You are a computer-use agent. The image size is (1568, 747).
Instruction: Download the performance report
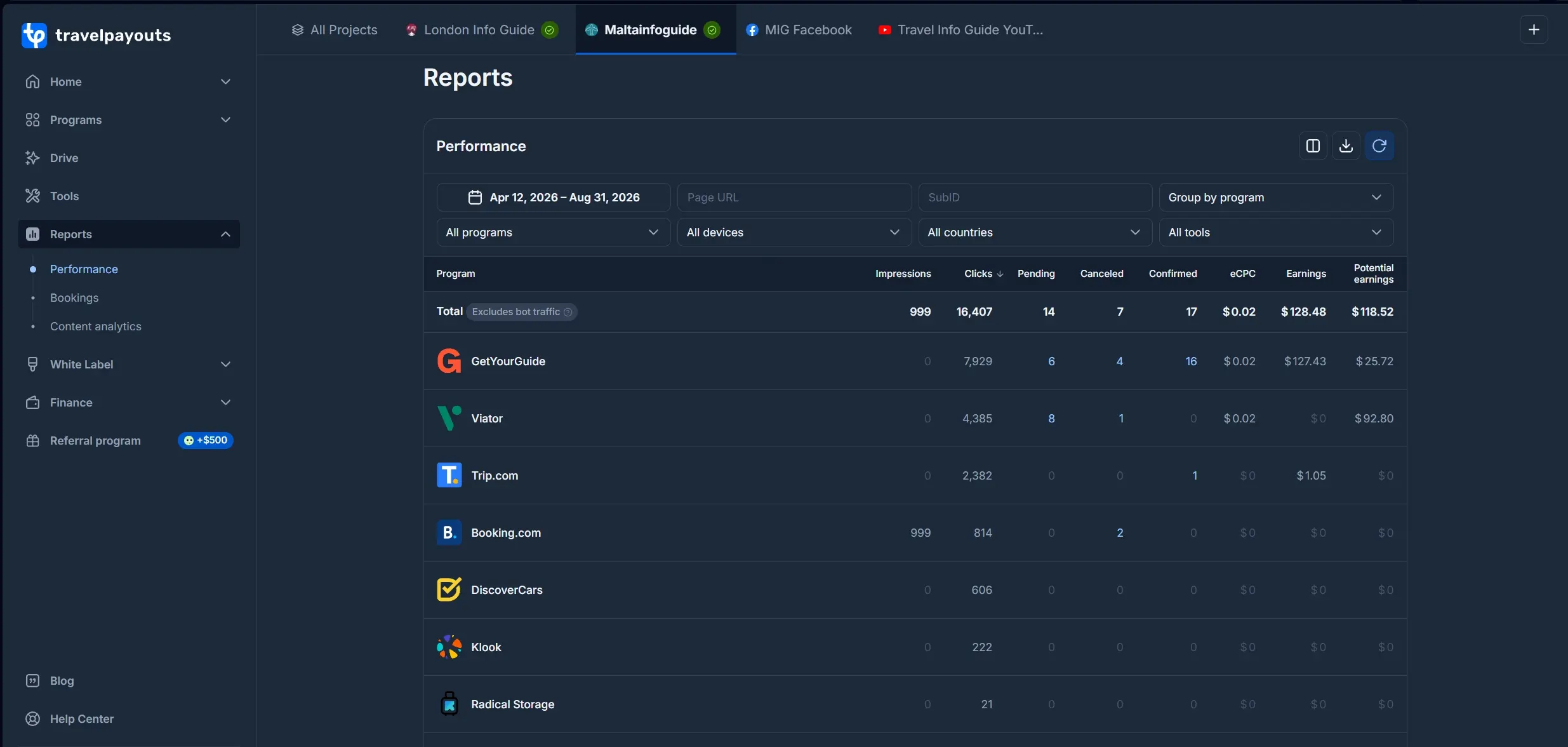pos(1346,146)
